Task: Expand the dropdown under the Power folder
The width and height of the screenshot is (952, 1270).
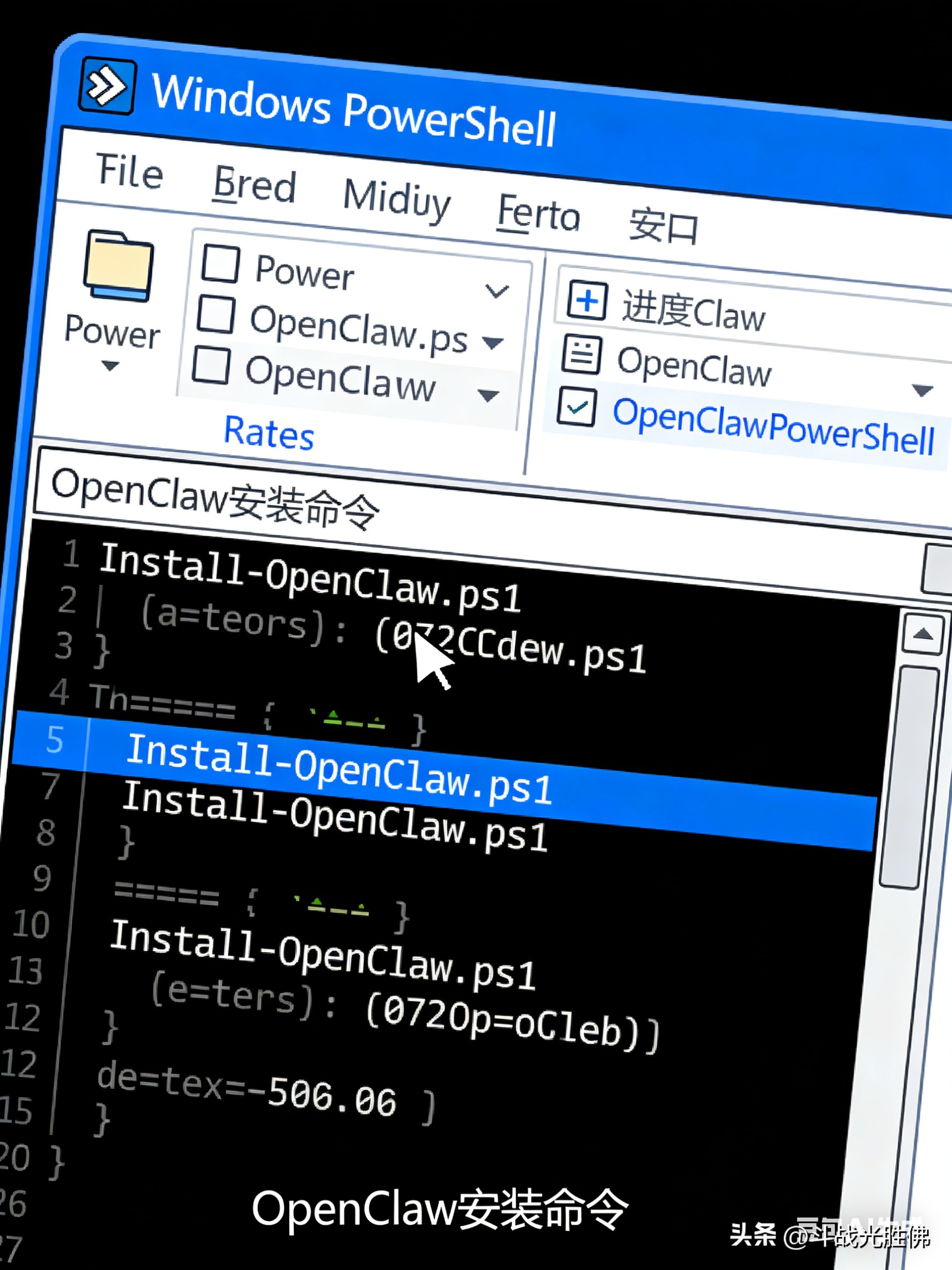Action: point(110,366)
